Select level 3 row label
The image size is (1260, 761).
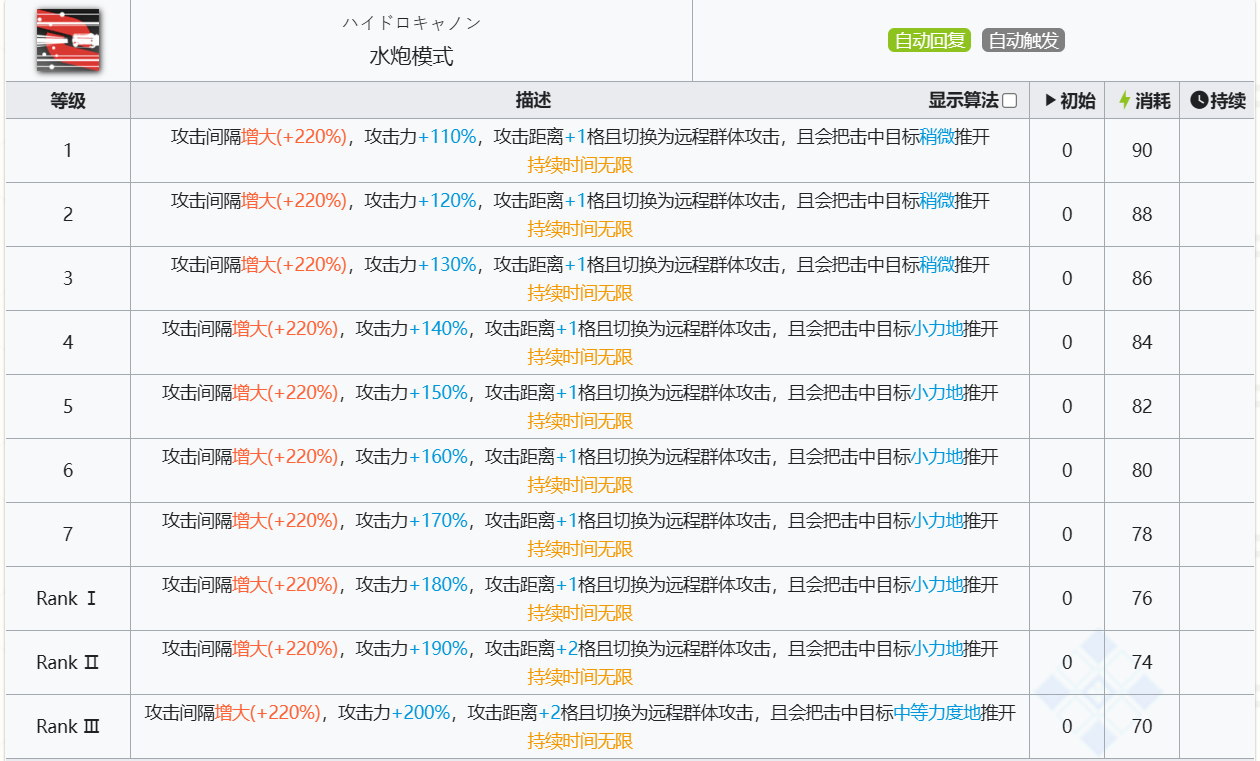click(68, 279)
